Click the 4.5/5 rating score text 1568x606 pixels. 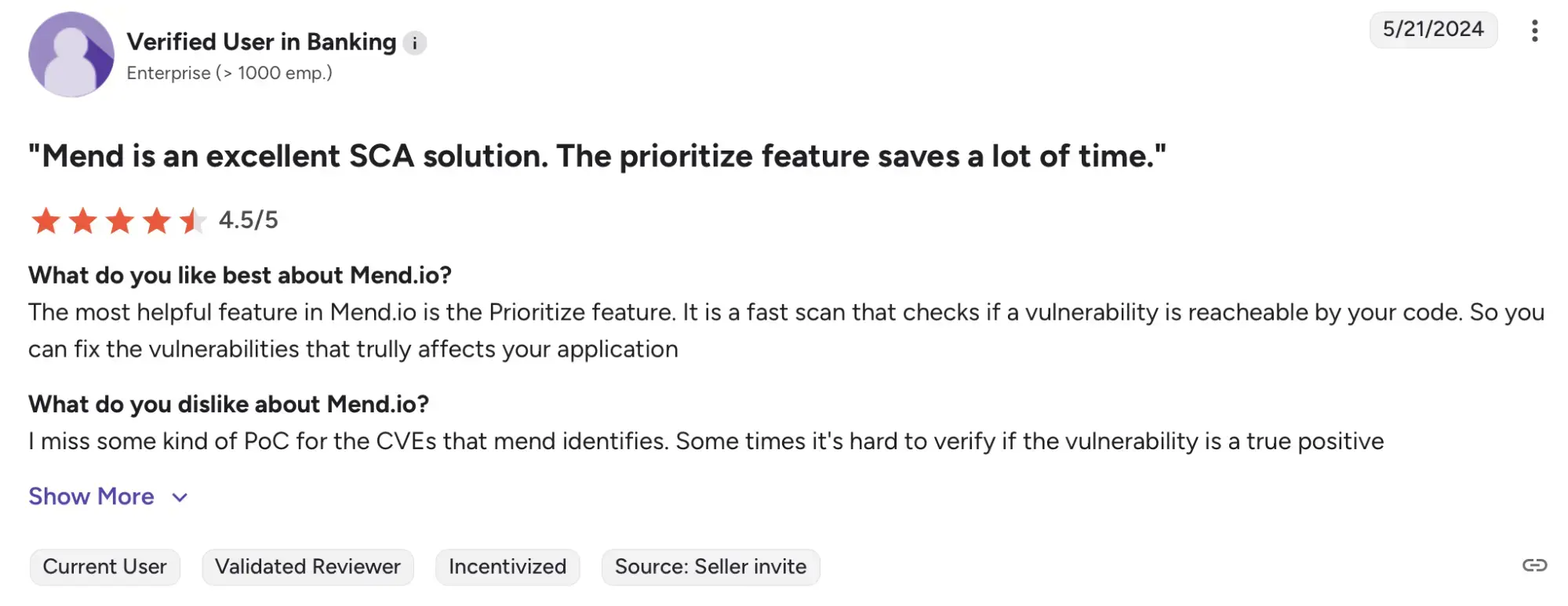[x=248, y=220]
